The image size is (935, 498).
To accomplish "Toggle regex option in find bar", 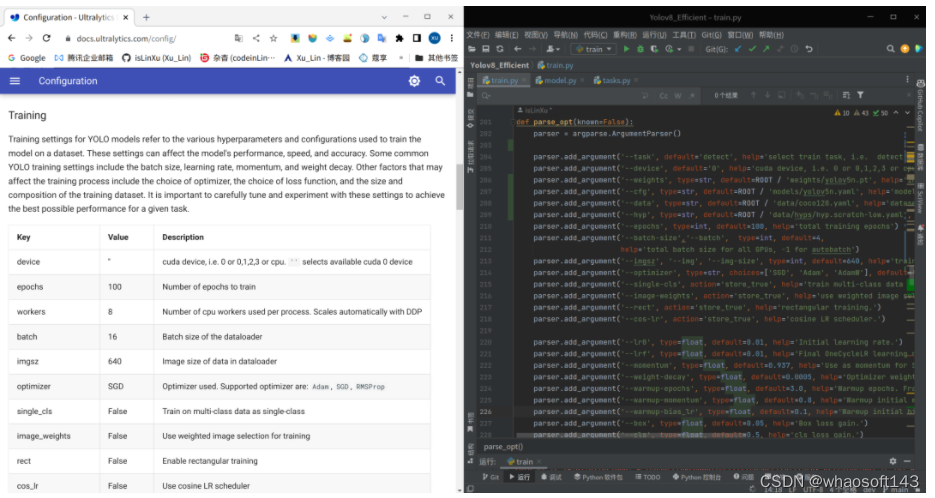I will click(x=692, y=95).
